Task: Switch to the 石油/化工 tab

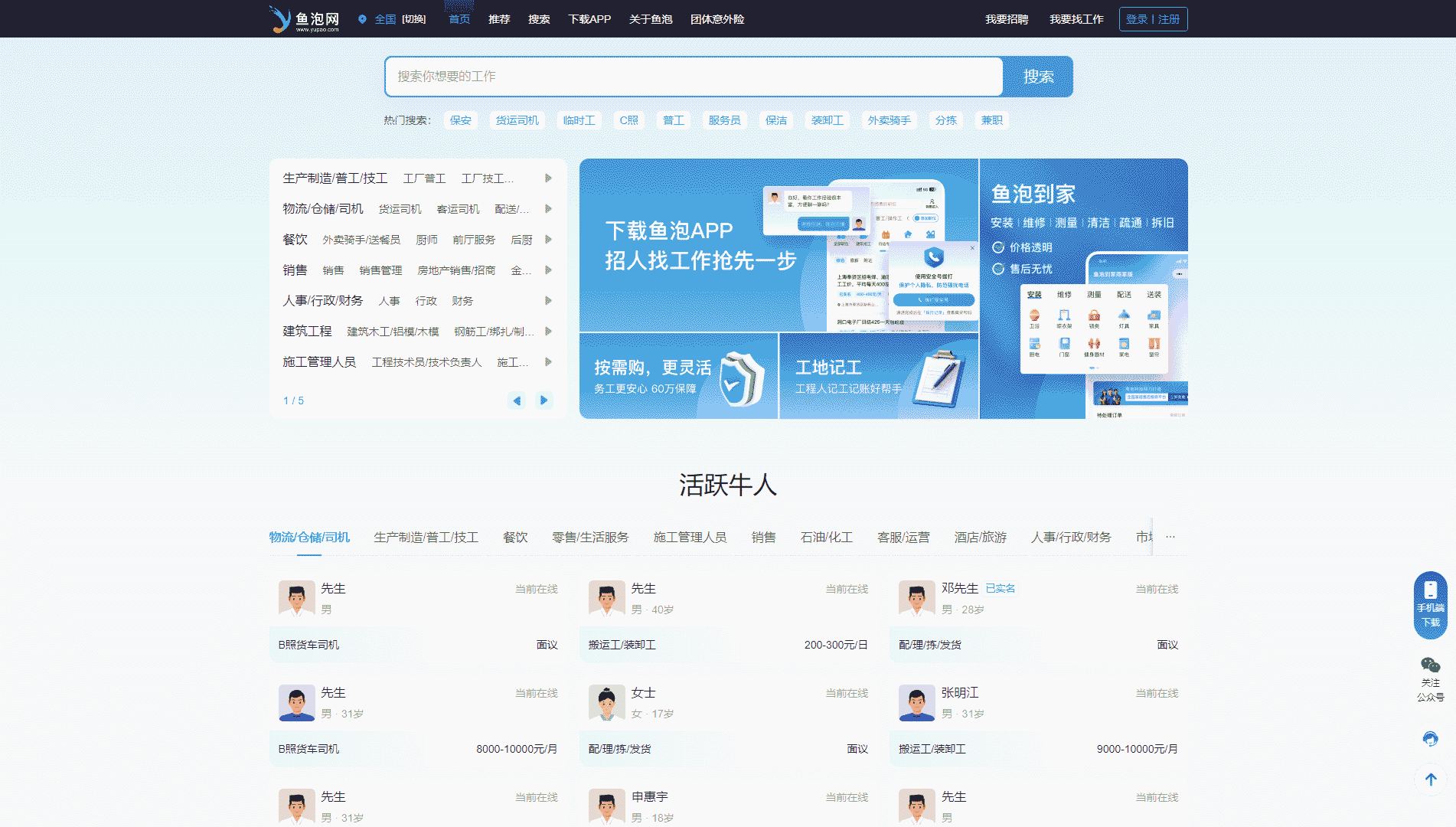Action: coord(827,538)
